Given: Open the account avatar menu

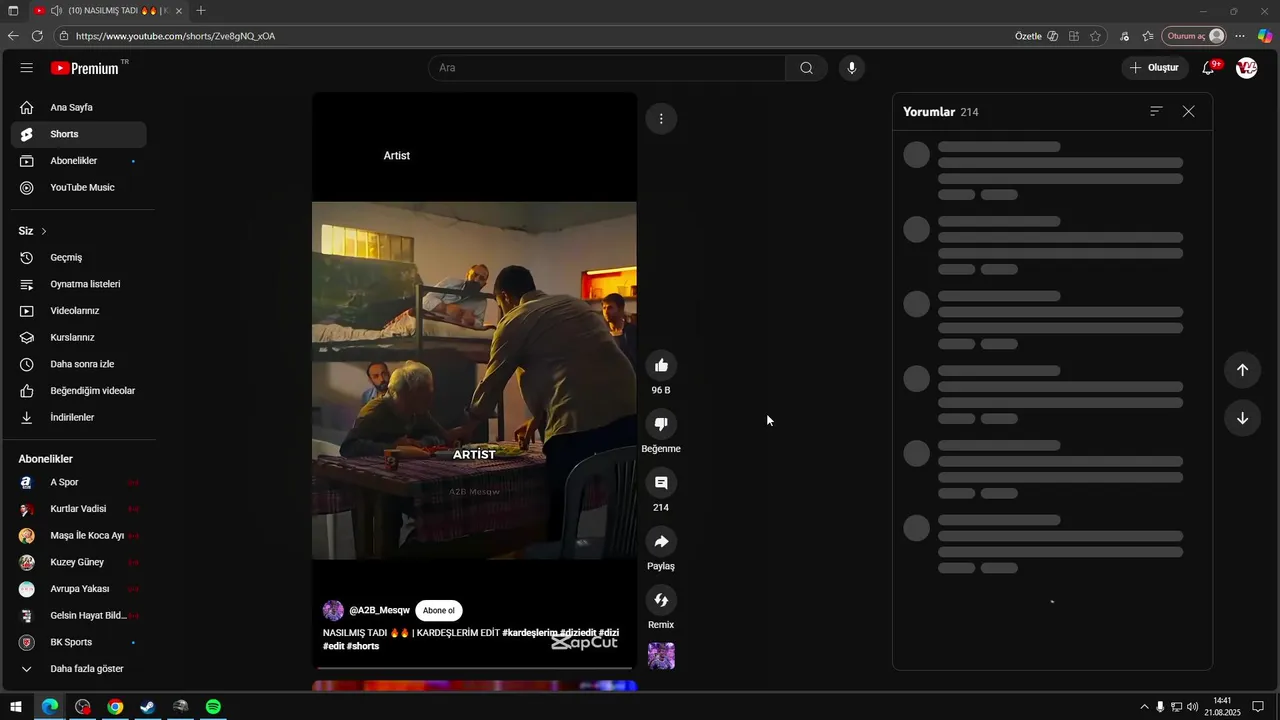Looking at the screenshot, I should (1246, 68).
